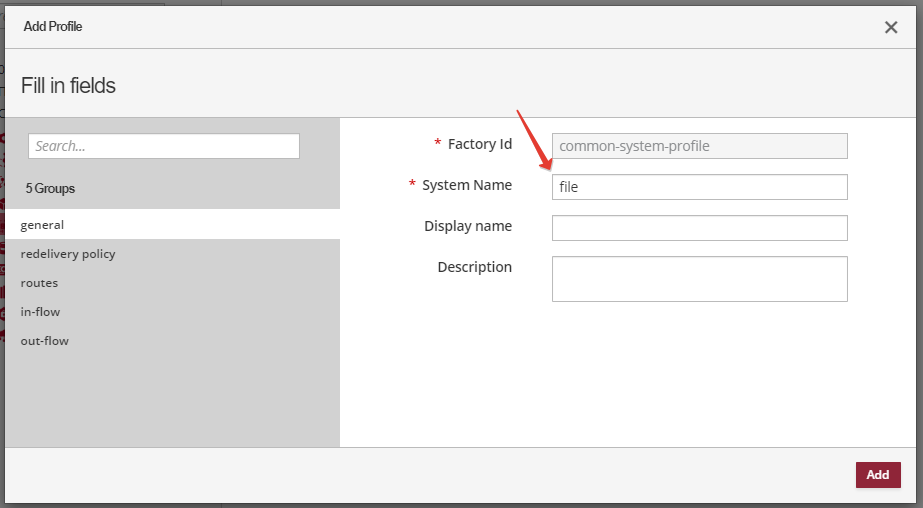Open the in-flow group
The image size is (923, 508).
(x=40, y=312)
